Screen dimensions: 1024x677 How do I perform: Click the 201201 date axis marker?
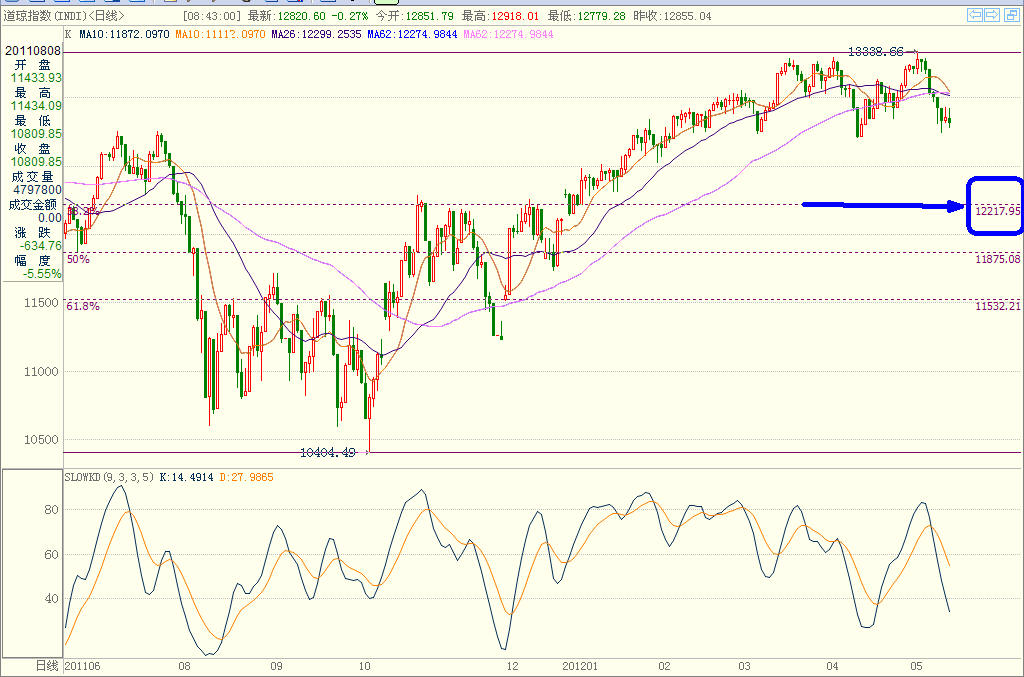click(580, 667)
